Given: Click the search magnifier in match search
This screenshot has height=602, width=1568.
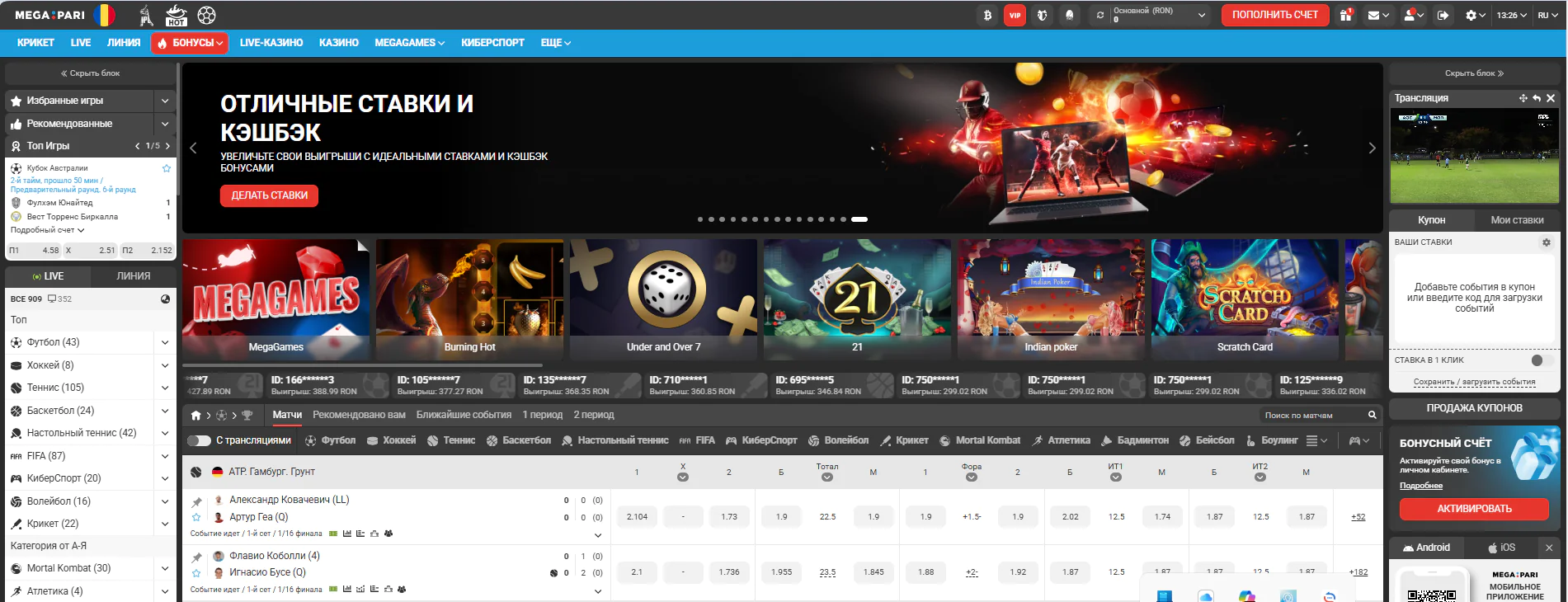Looking at the screenshot, I should [1373, 415].
